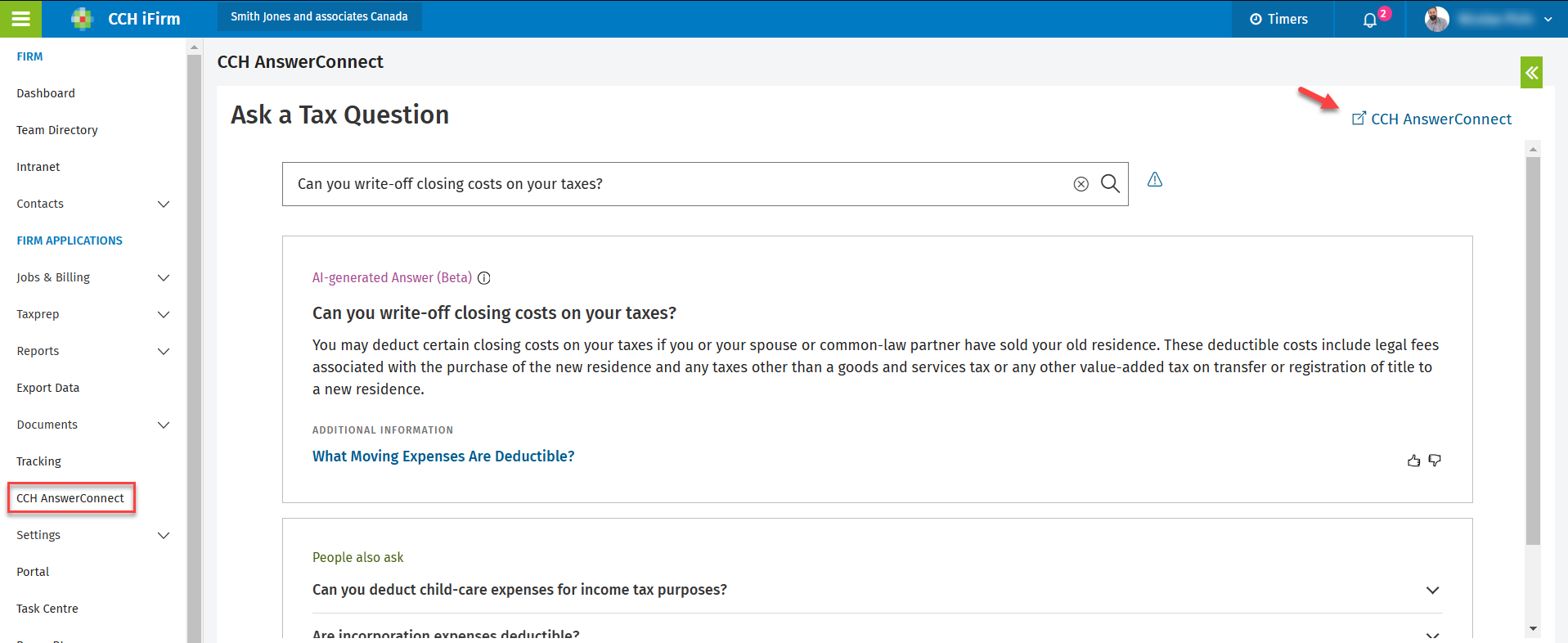Screen dimensions: 1568x643
Task: Run search with magnifying glass icon
Action: pos(1110,183)
